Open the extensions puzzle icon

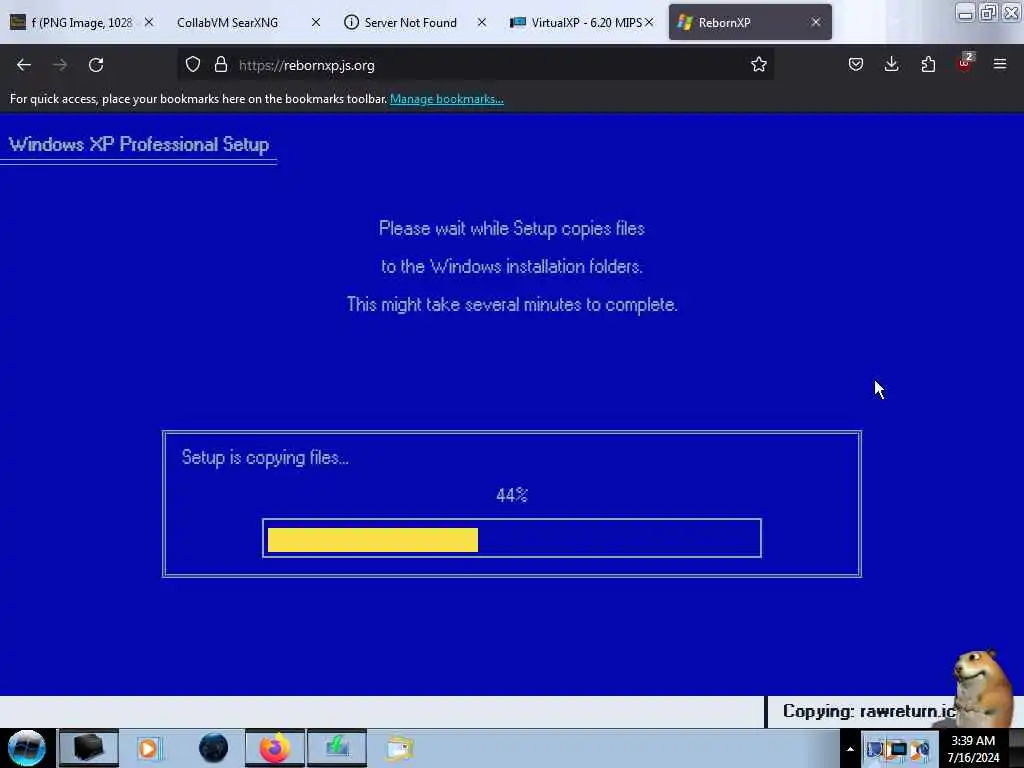(928, 65)
